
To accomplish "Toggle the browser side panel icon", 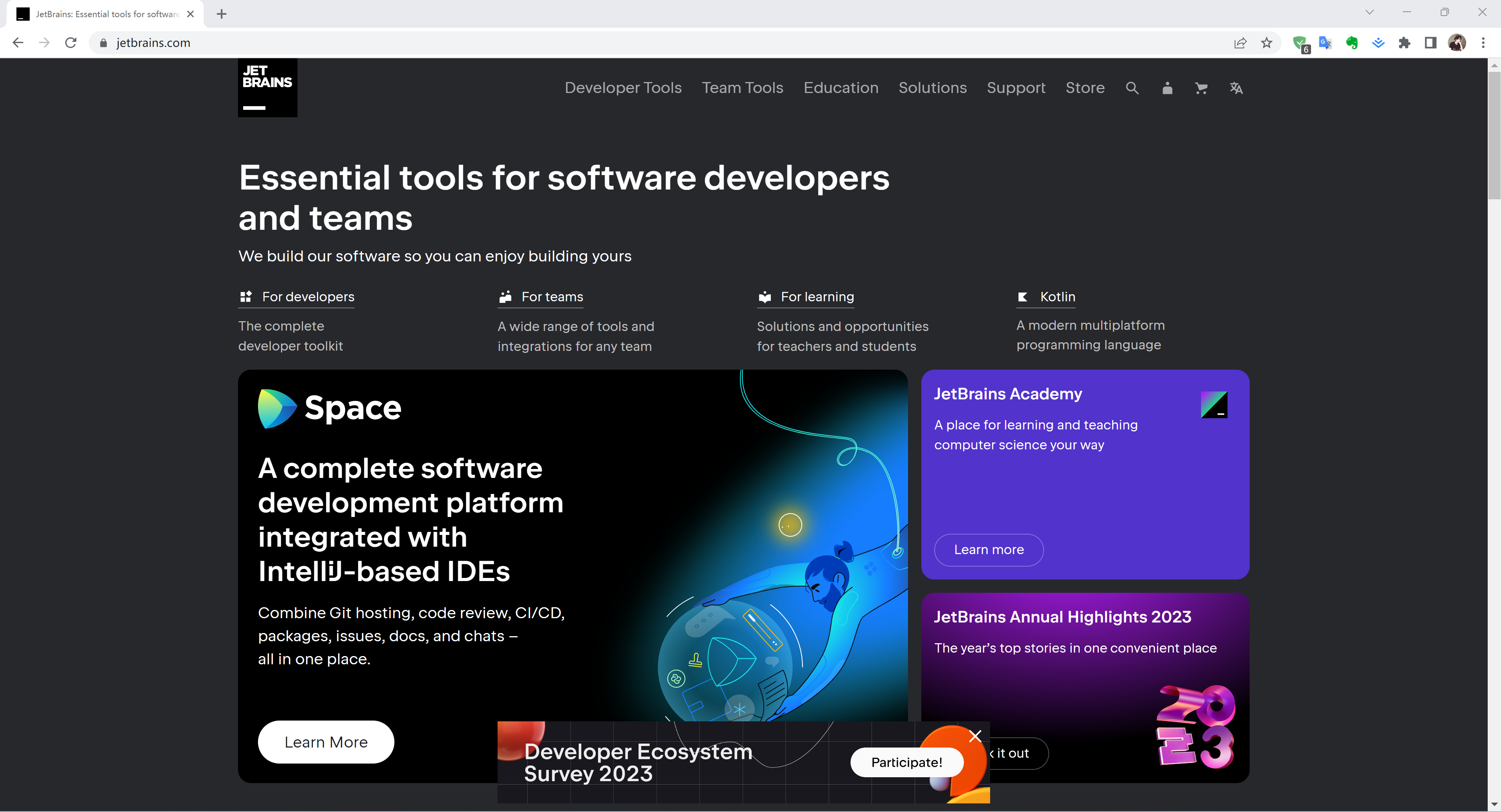I will point(1431,43).
